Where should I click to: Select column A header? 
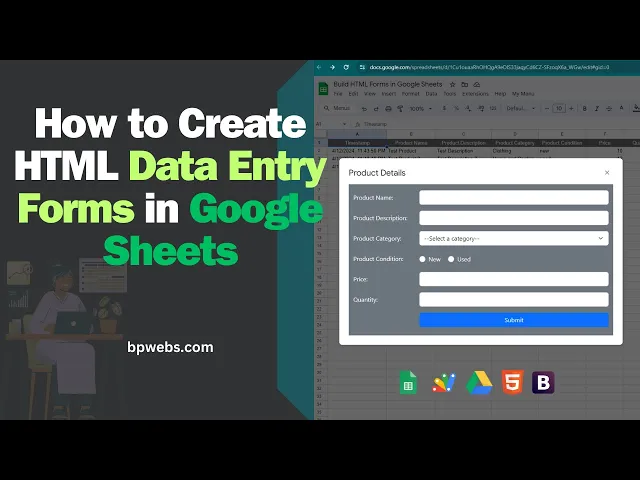[357, 134]
